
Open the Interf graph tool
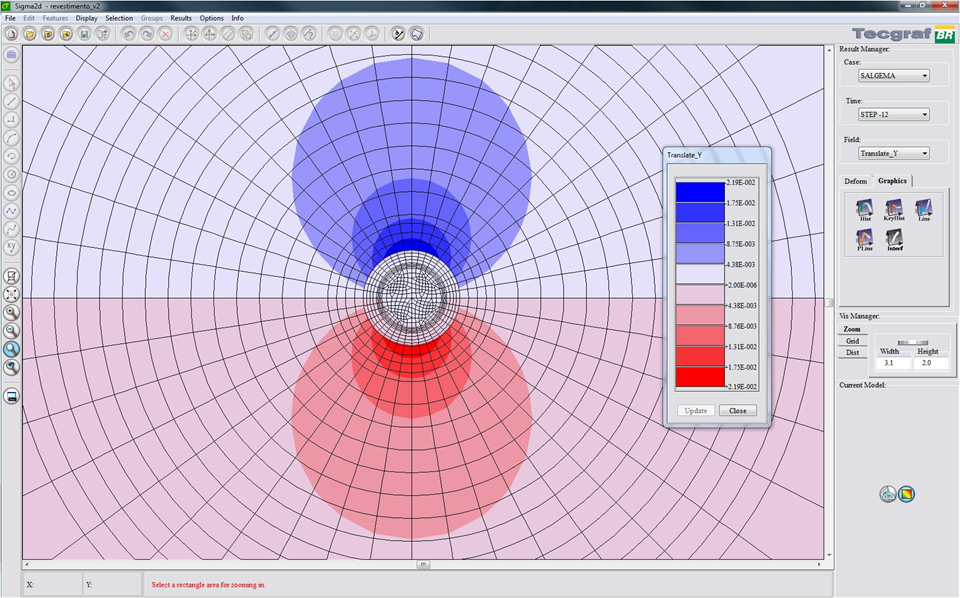point(894,240)
